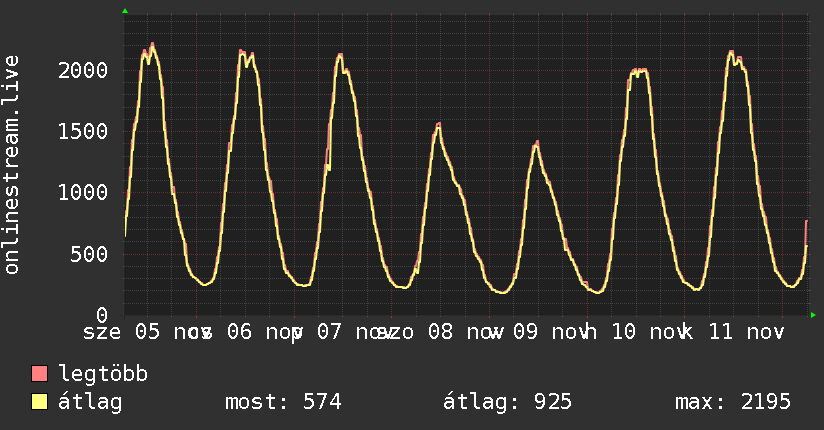The width and height of the screenshot is (824, 430).
Task: Click the green arrow atop the y-axis
Action: (125, 11)
